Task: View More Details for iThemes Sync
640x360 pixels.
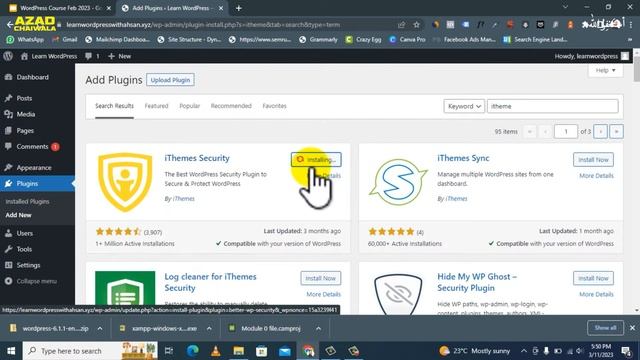Action: point(596,176)
